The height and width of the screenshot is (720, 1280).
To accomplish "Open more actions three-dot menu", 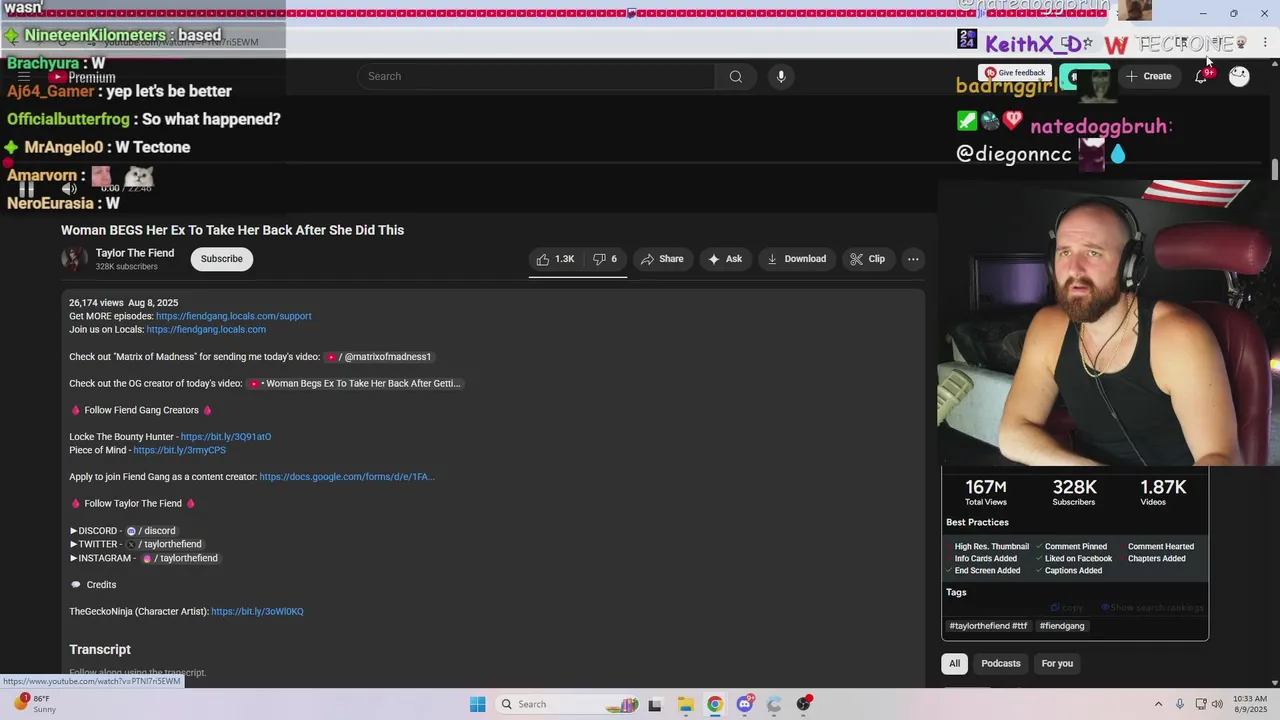I will click(913, 259).
